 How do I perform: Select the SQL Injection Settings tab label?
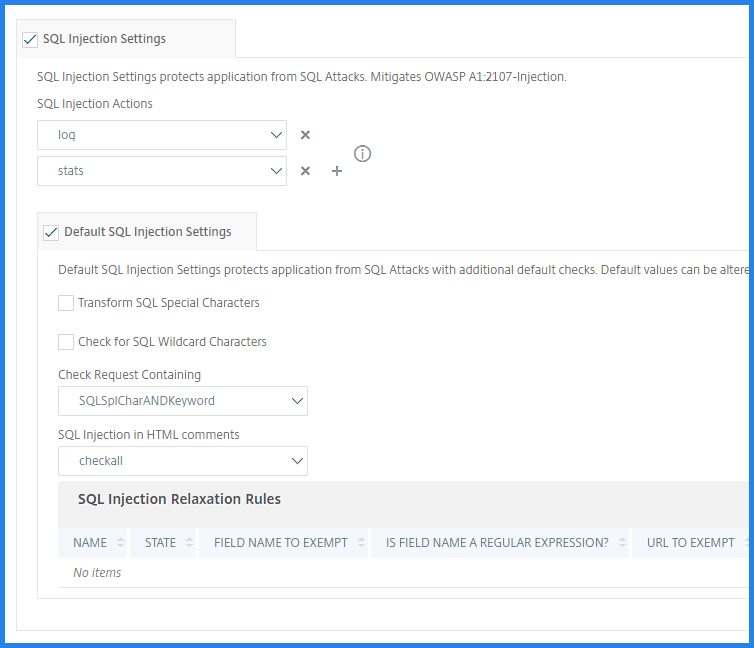(x=104, y=39)
